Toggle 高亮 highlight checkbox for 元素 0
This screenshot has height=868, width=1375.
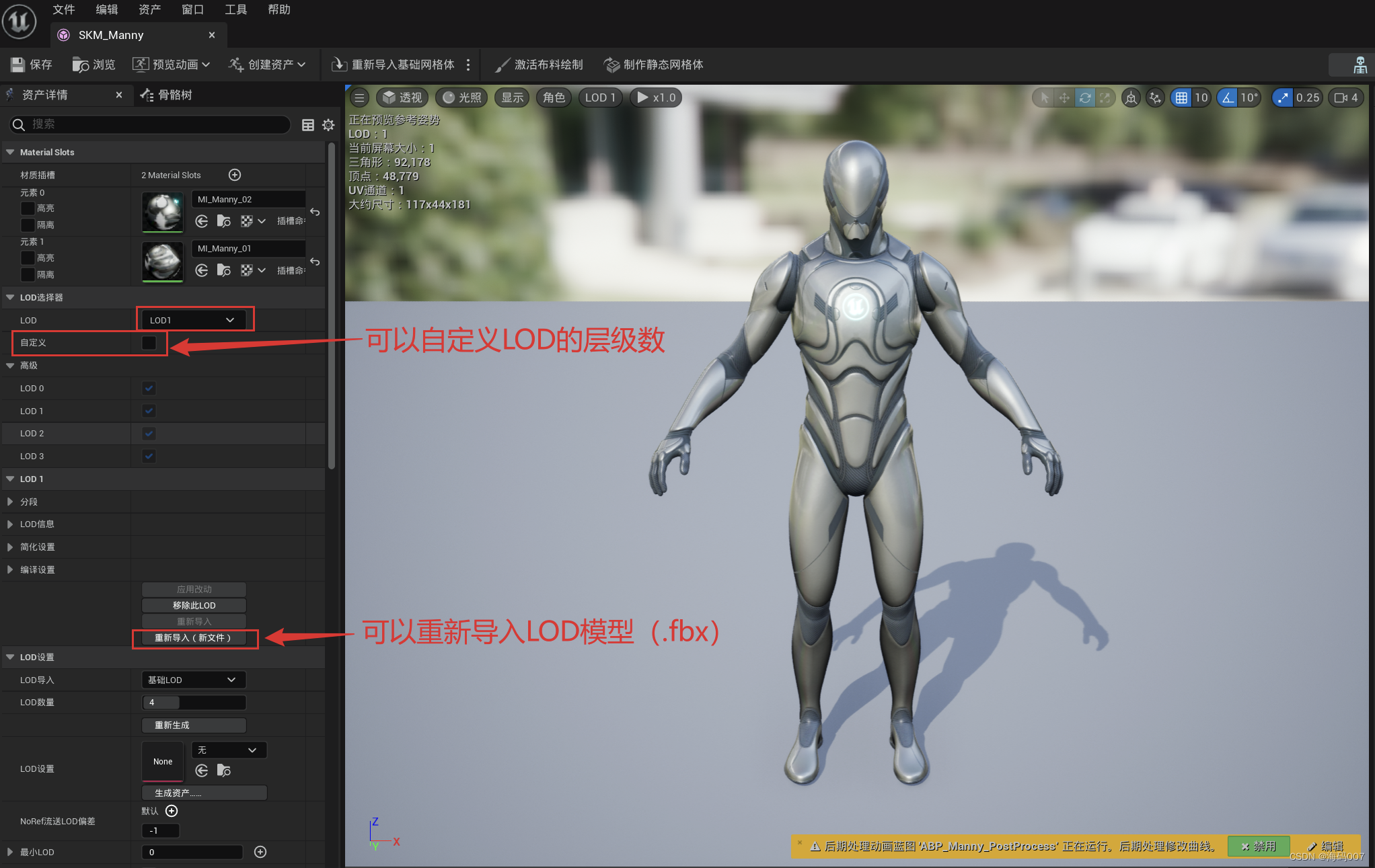click(x=28, y=208)
